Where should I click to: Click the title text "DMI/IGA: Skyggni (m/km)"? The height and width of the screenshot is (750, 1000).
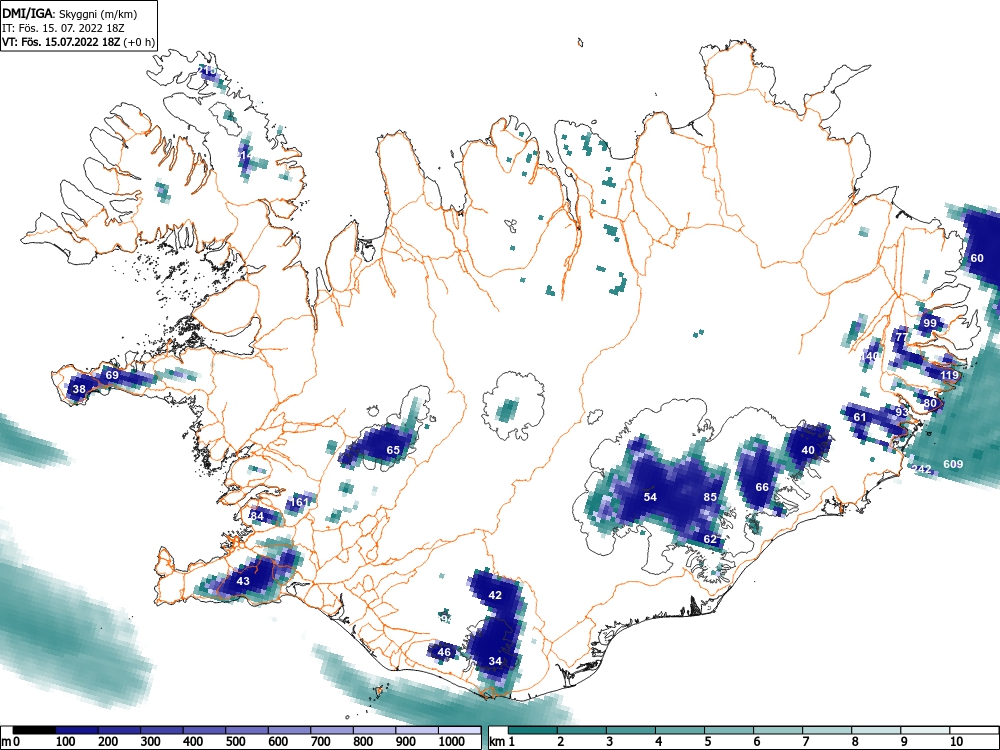(x=70, y=13)
